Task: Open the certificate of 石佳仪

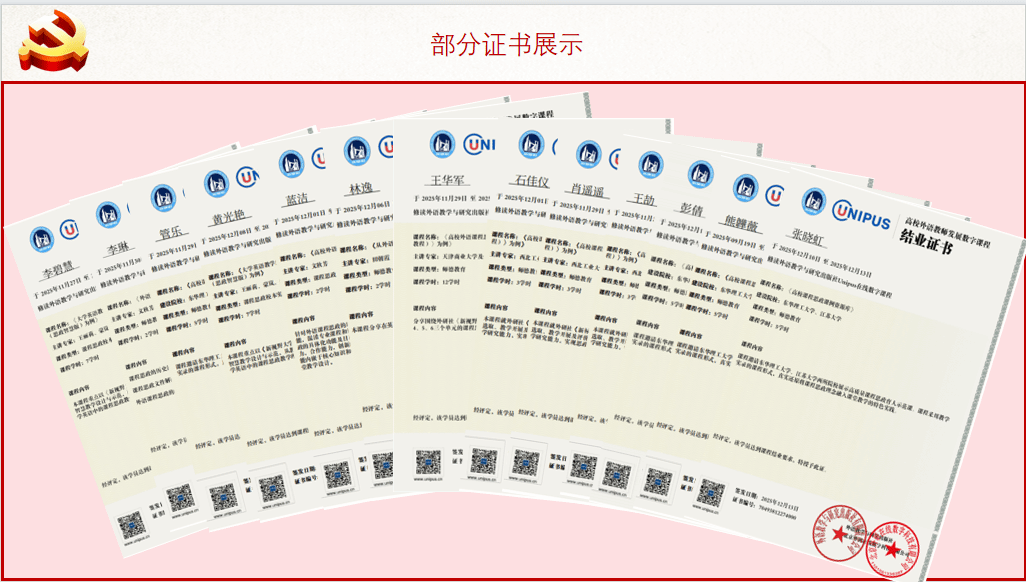Action: (530, 182)
